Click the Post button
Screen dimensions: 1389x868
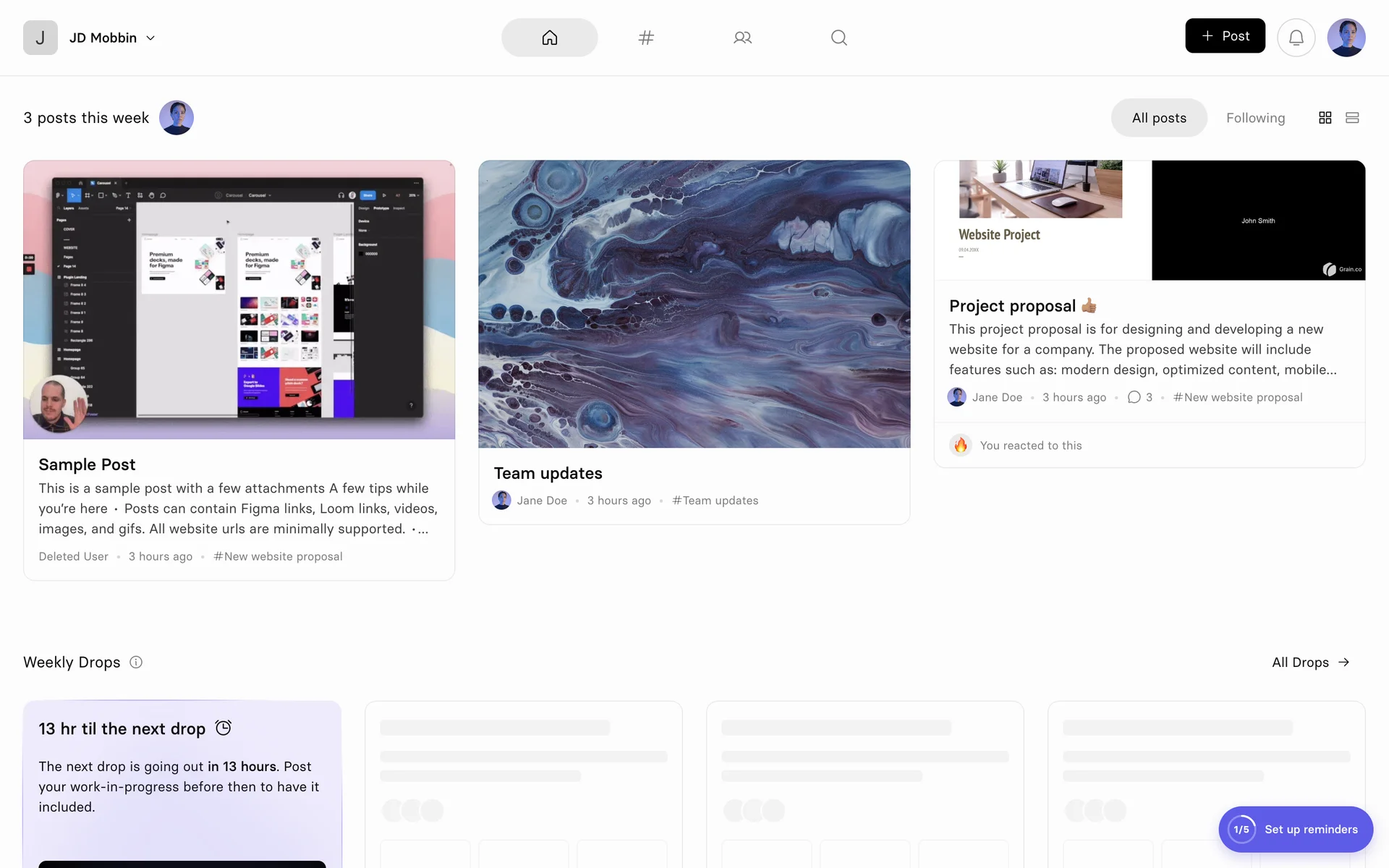(1225, 36)
